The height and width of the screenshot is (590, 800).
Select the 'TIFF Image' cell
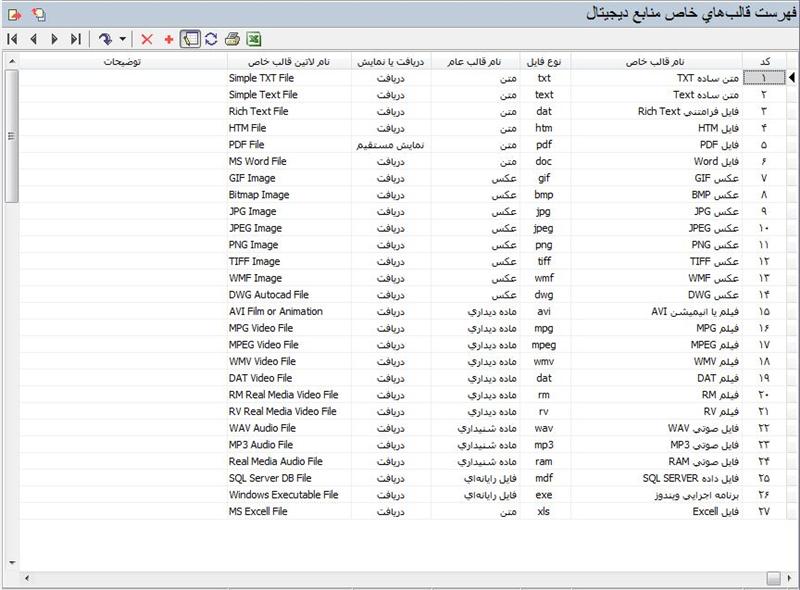click(289, 261)
